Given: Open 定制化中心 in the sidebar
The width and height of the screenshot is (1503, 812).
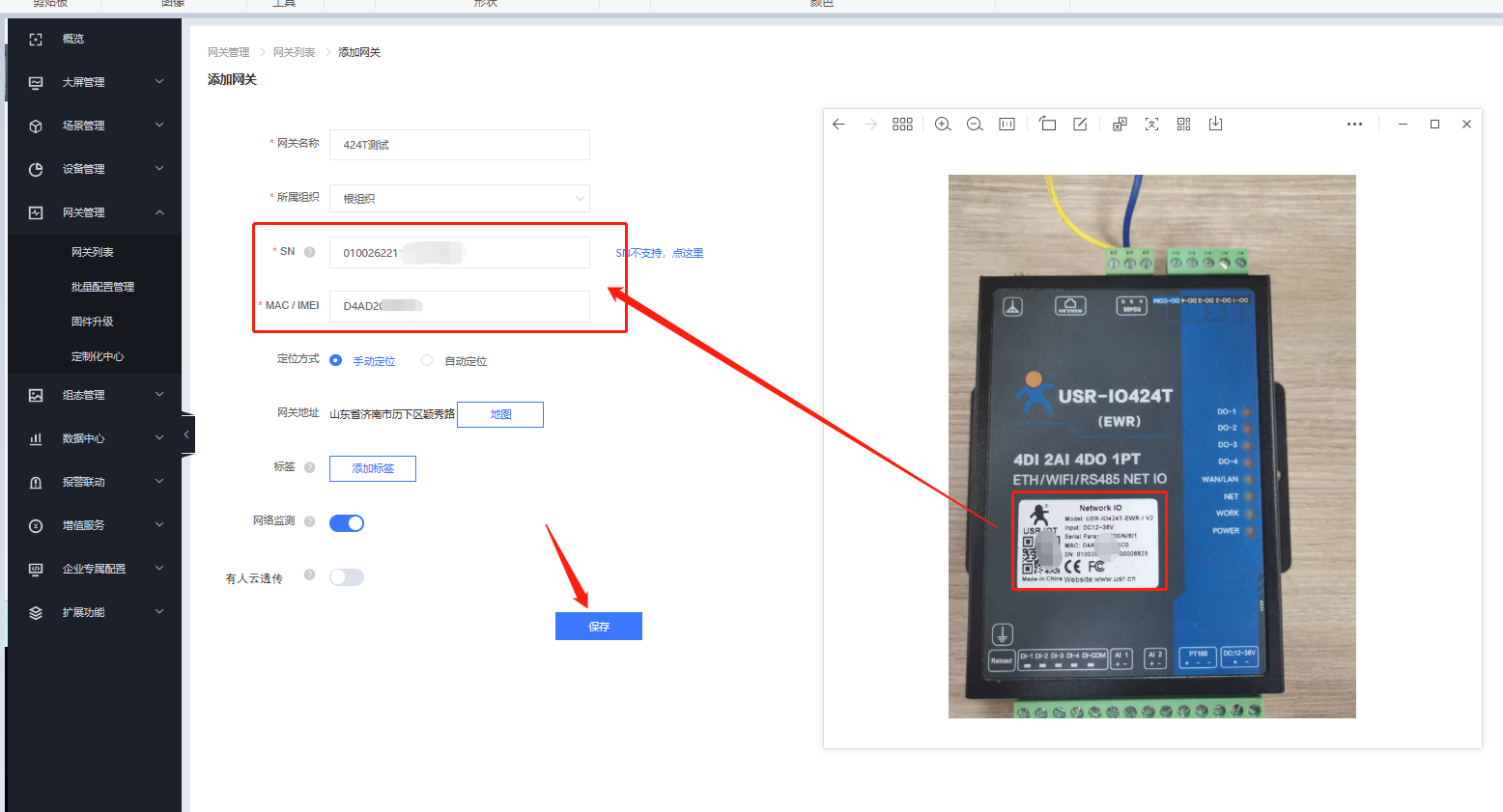Looking at the screenshot, I should pos(98,356).
